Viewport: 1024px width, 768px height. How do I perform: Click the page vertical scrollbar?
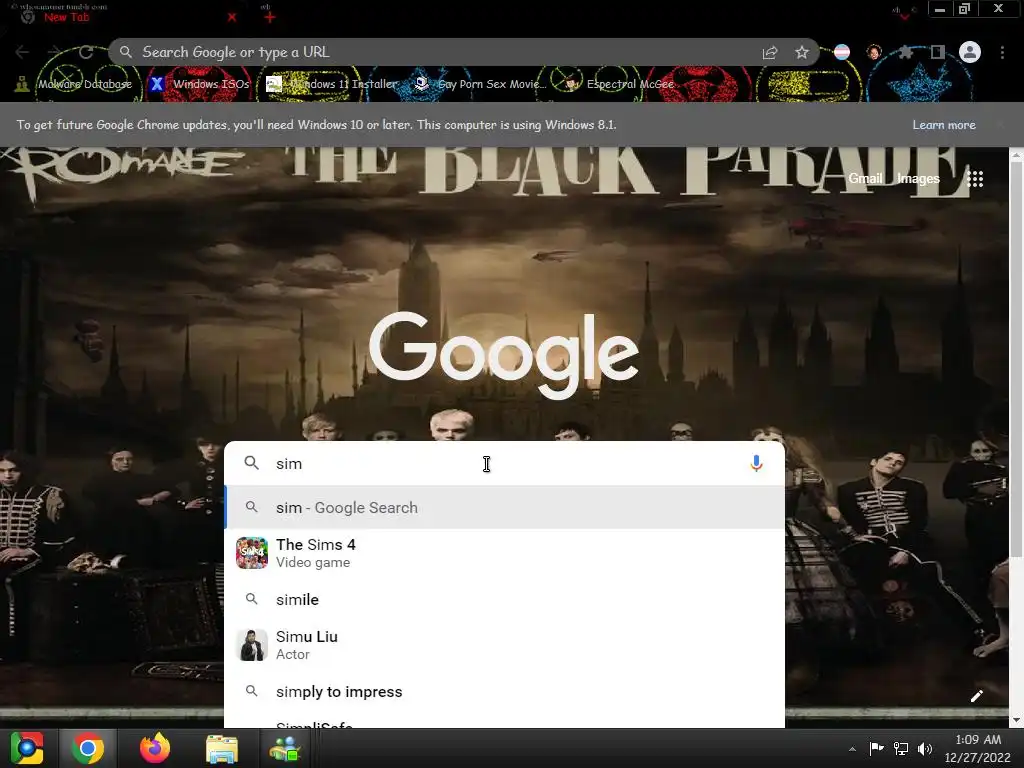[1016, 359]
